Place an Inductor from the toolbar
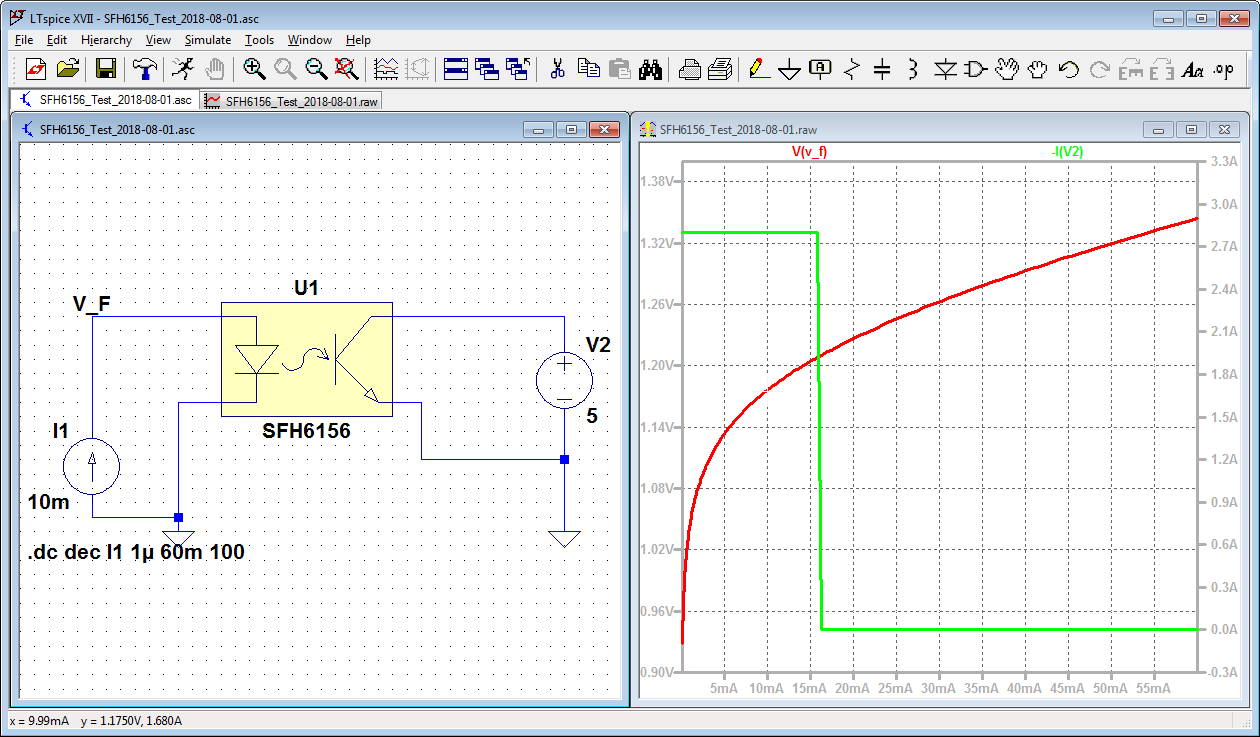 [913, 69]
